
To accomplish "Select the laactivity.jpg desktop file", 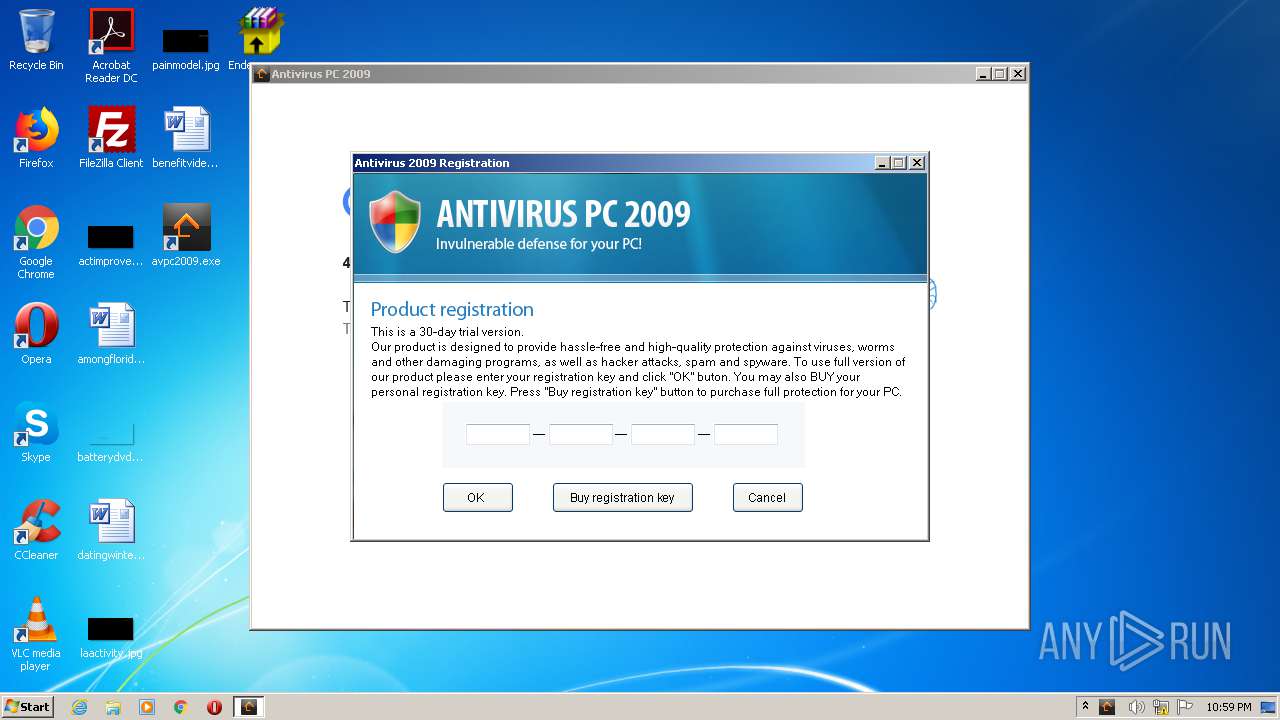I will pyautogui.click(x=111, y=638).
